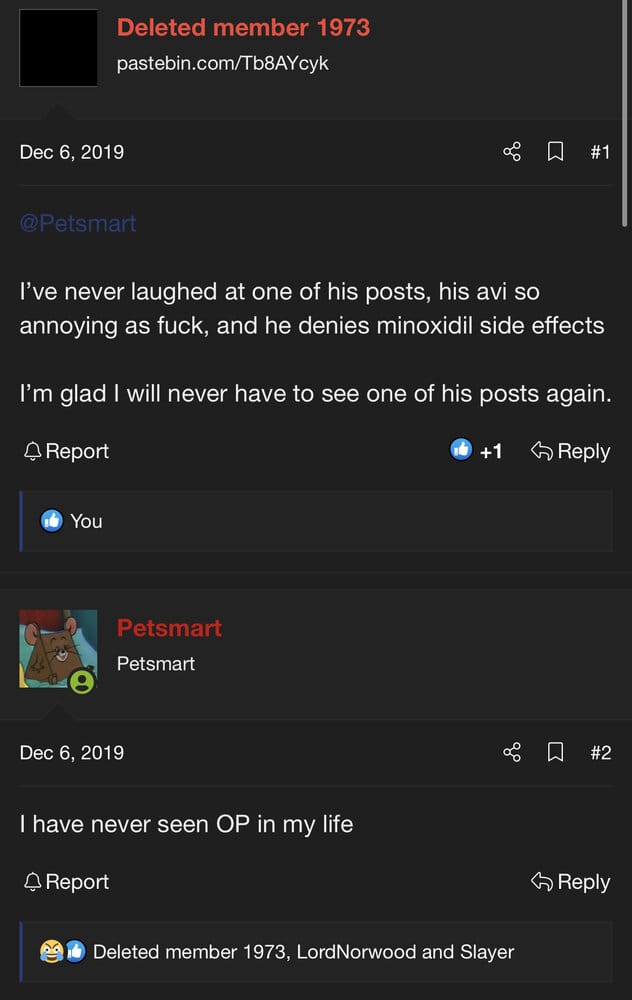The height and width of the screenshot is (1000, 632).
Task: Click the online status badge on Petsmart avatar
Action: tap(82, 682)
